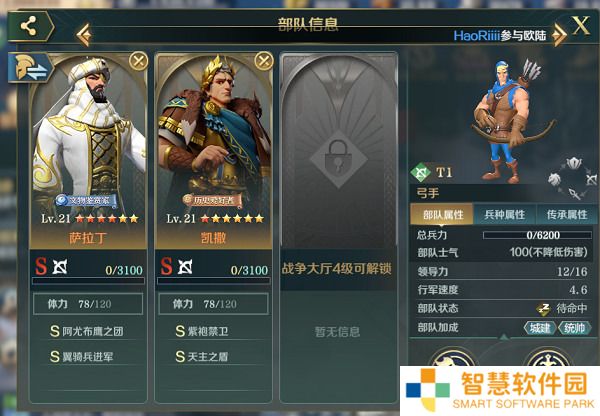Select the 传承属性 tab
Viewport: 600px width, 416px height.
(567, 214)
